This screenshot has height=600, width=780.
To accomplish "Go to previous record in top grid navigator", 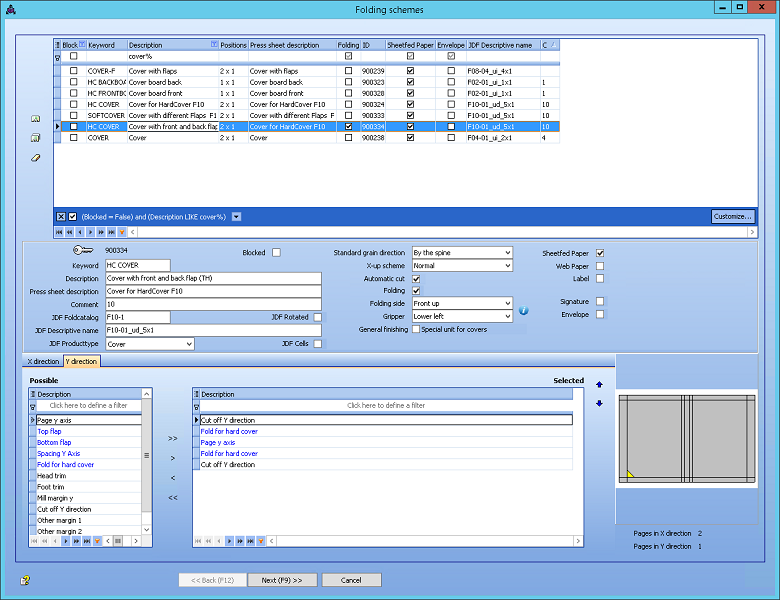I will (x=80, y=232).
